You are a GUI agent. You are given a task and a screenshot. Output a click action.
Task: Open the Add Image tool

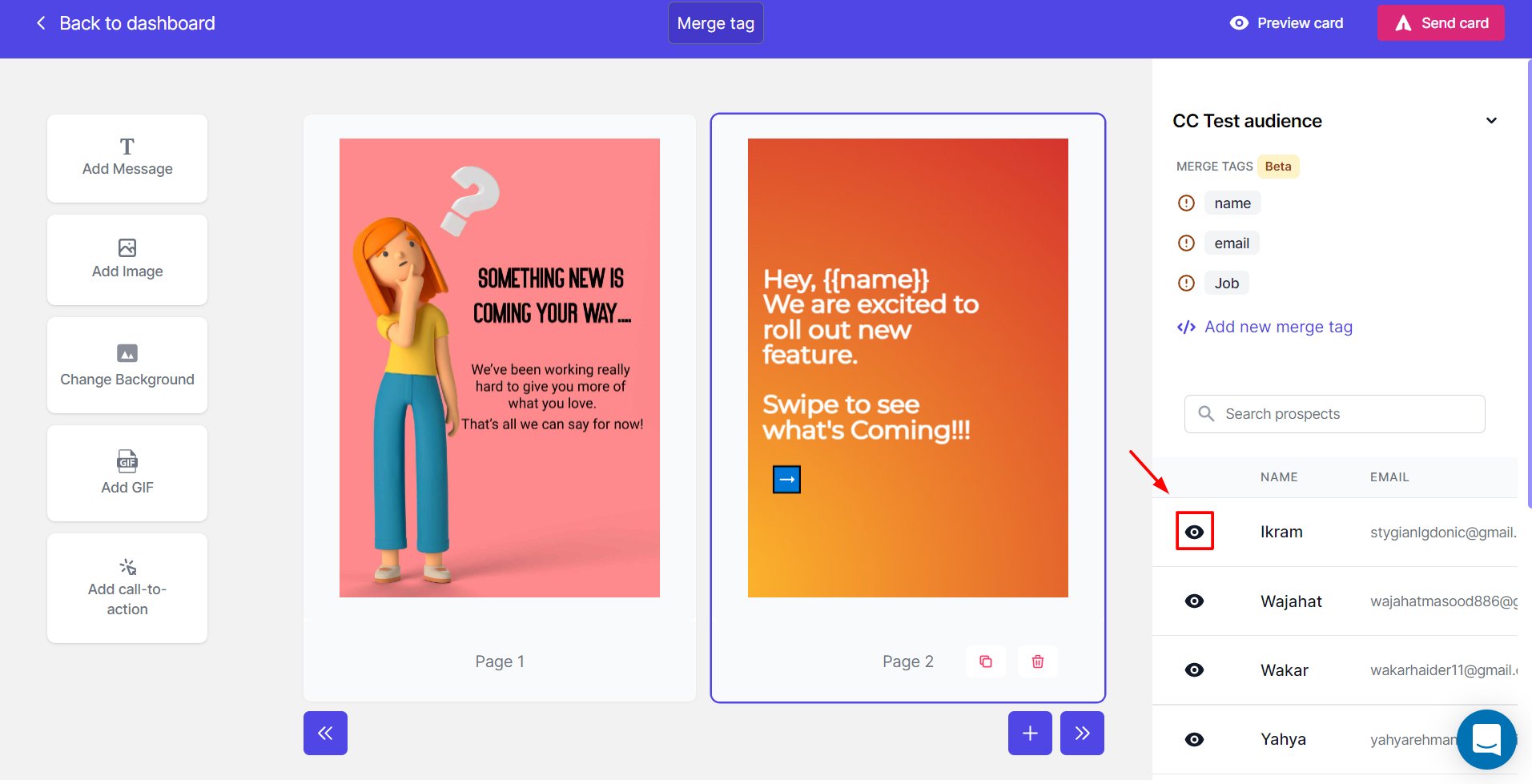pos(127,259)
